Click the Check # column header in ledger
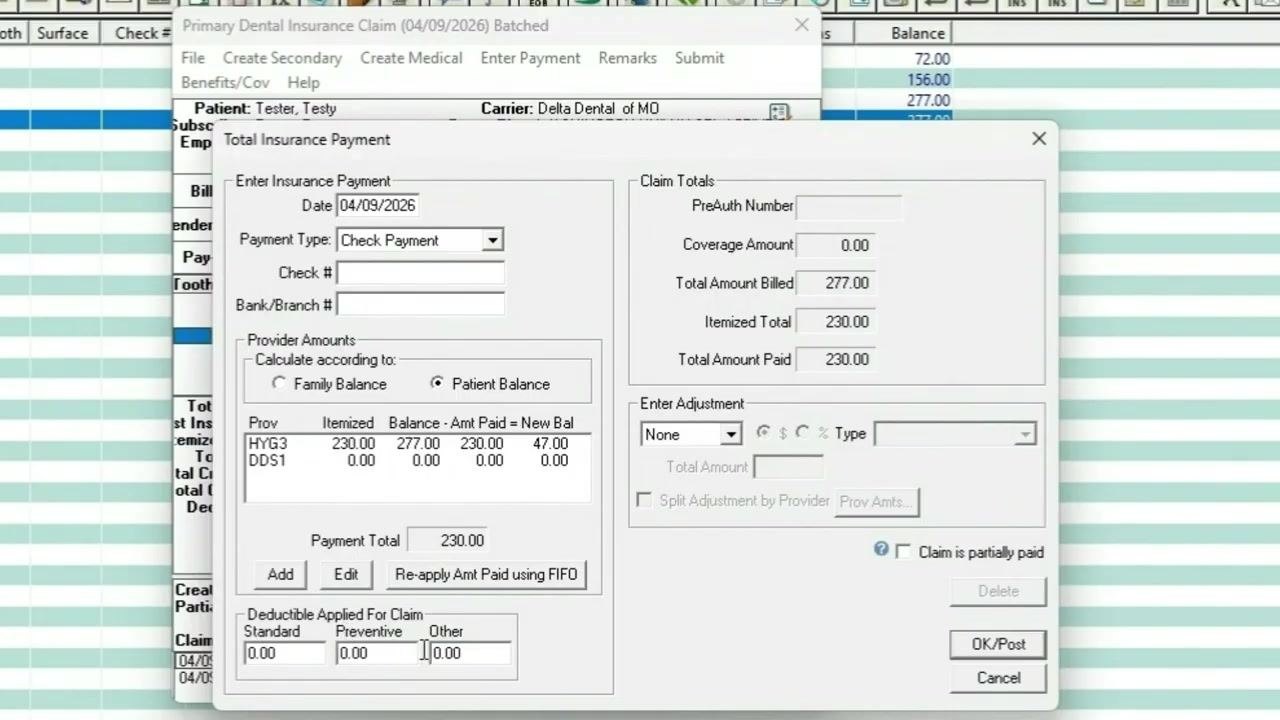Image resolution: width=1280 pixels, height=720 pixels. tap(141, 33)
